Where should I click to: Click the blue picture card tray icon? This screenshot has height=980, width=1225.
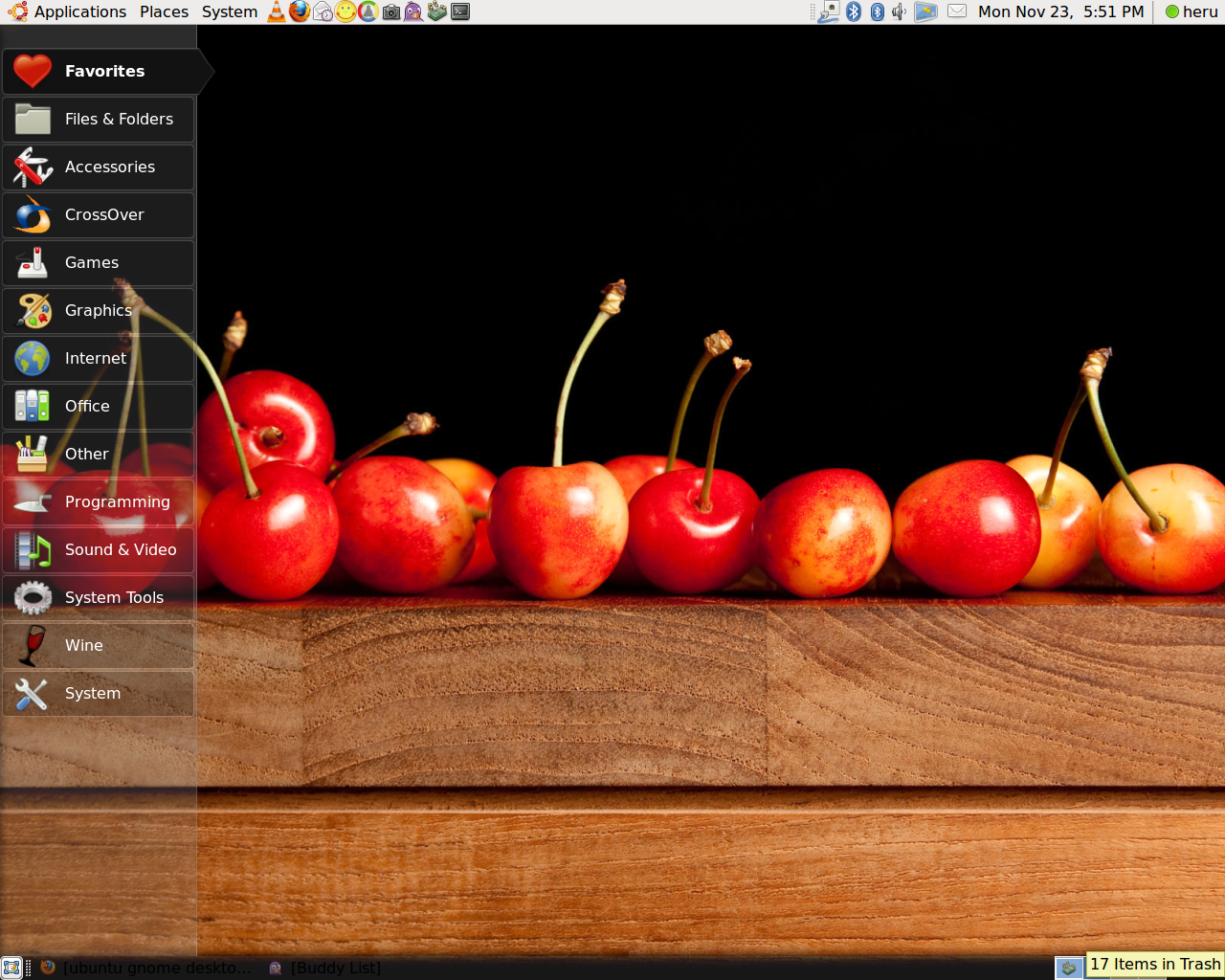click(x=925, y=11)
